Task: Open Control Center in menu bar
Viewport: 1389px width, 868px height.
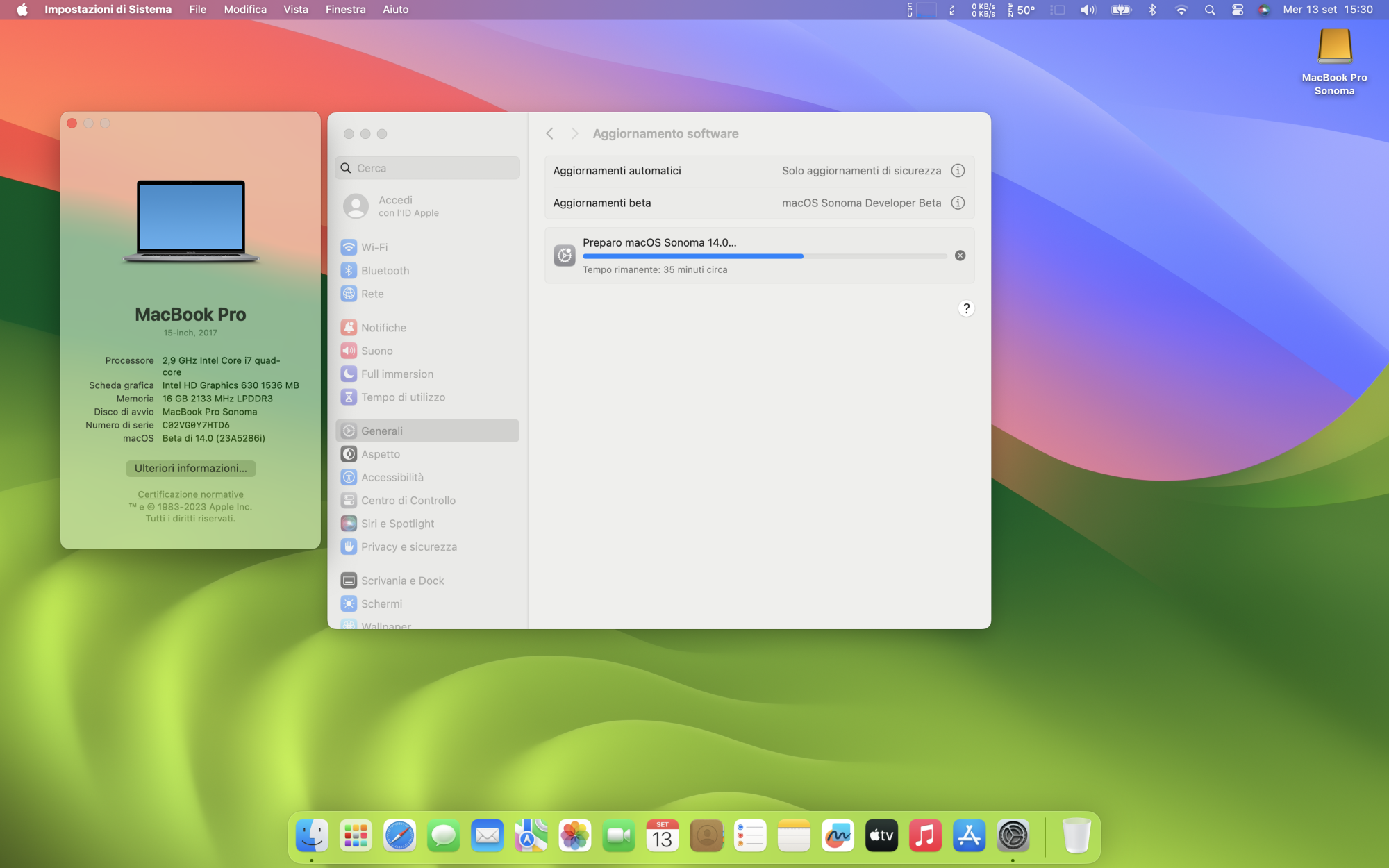Action: (1237, 10)
